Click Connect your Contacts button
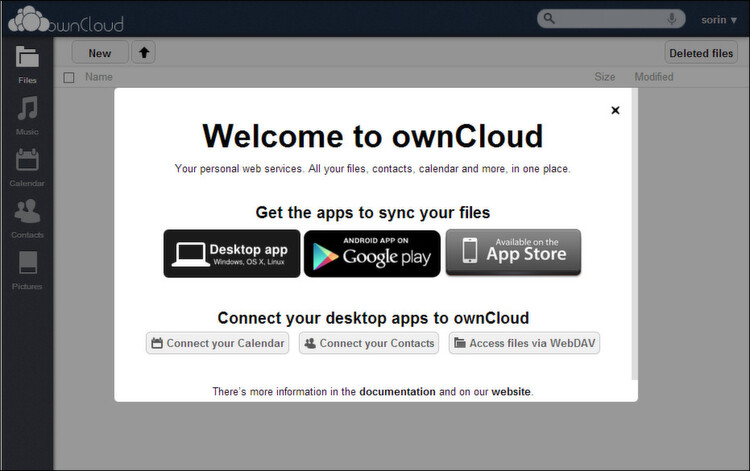 [369, 343]
